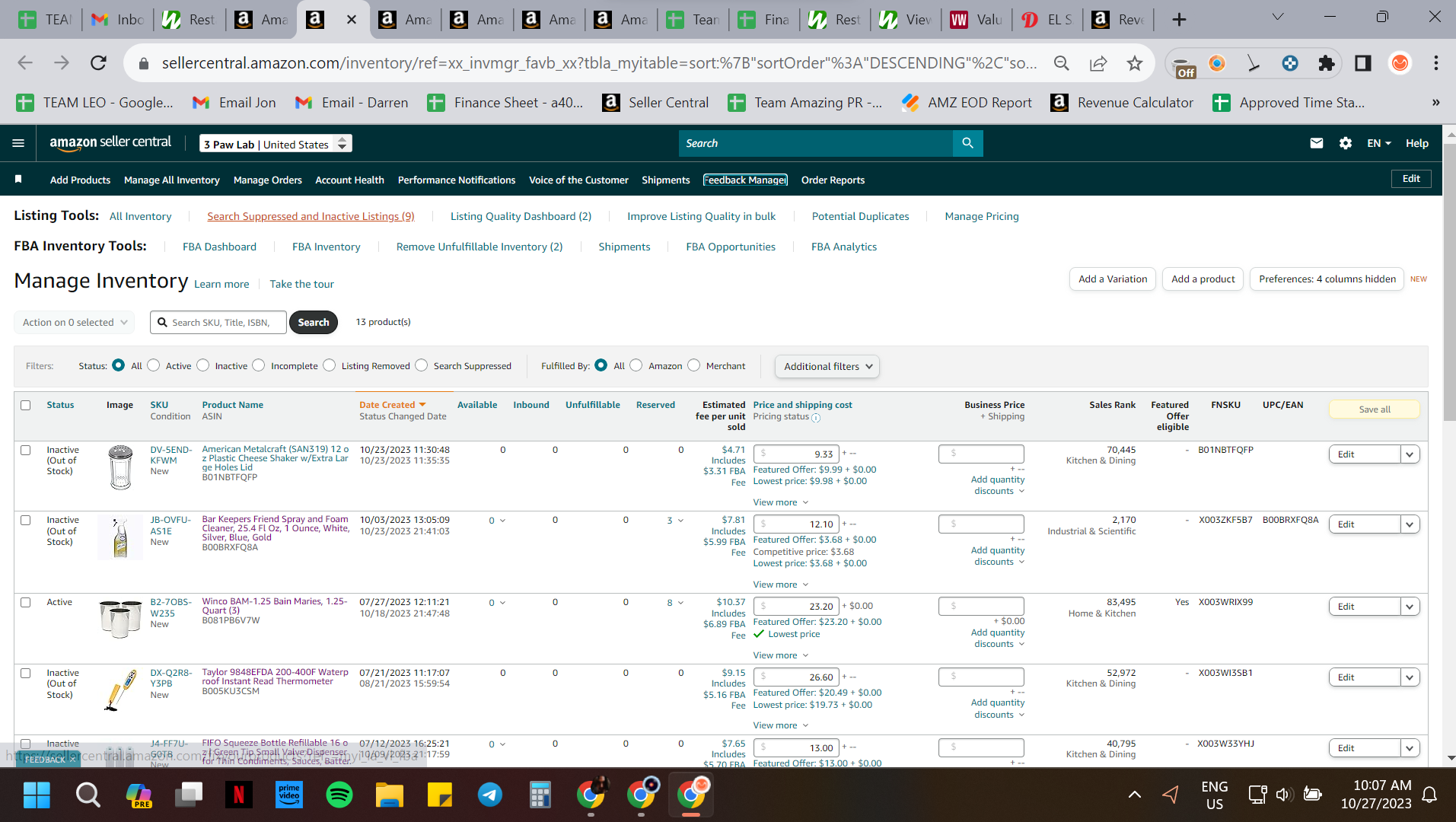Viewport: 1456px width, 822px height.
Task: Open Feedback Manager in nav bar
Action: 745,180
